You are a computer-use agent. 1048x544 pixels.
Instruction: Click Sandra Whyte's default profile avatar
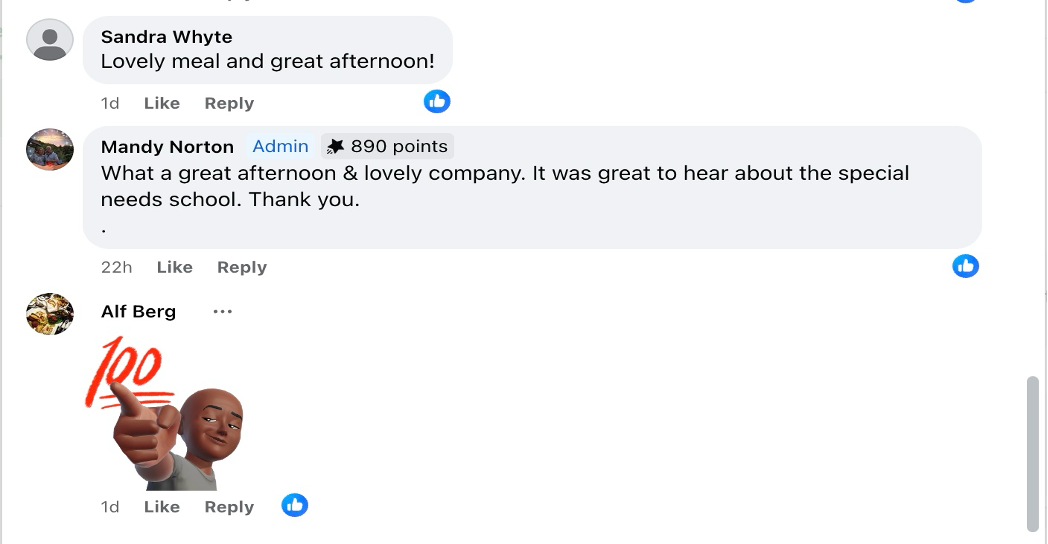(49, 40)
